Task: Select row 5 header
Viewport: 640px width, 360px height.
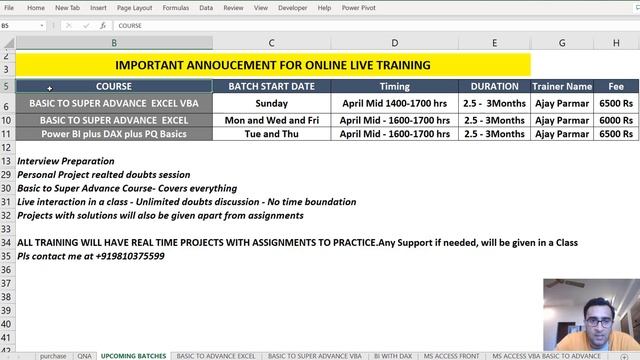Action: (6, 87)
